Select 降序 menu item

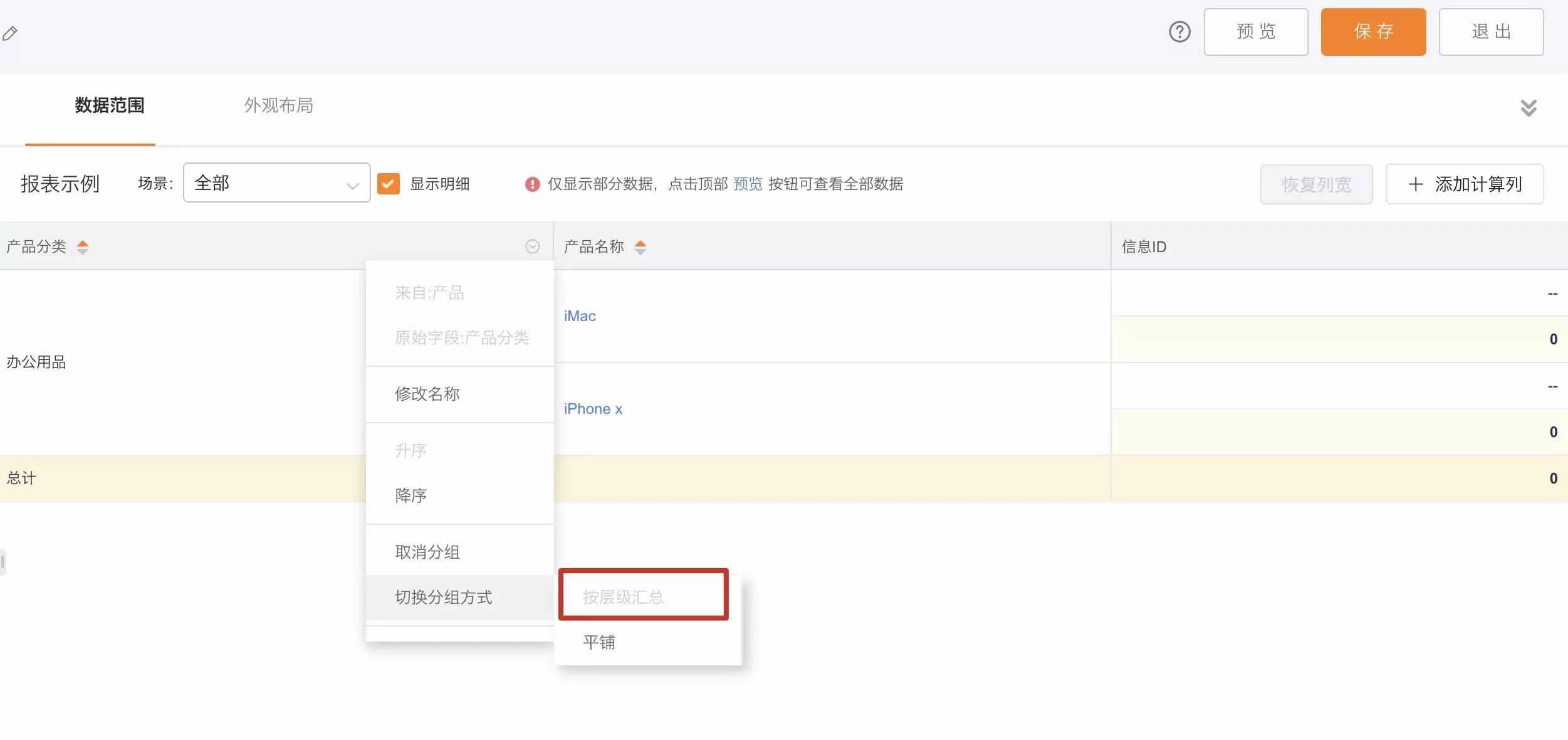pyautogui.click(x=460, y=495)
